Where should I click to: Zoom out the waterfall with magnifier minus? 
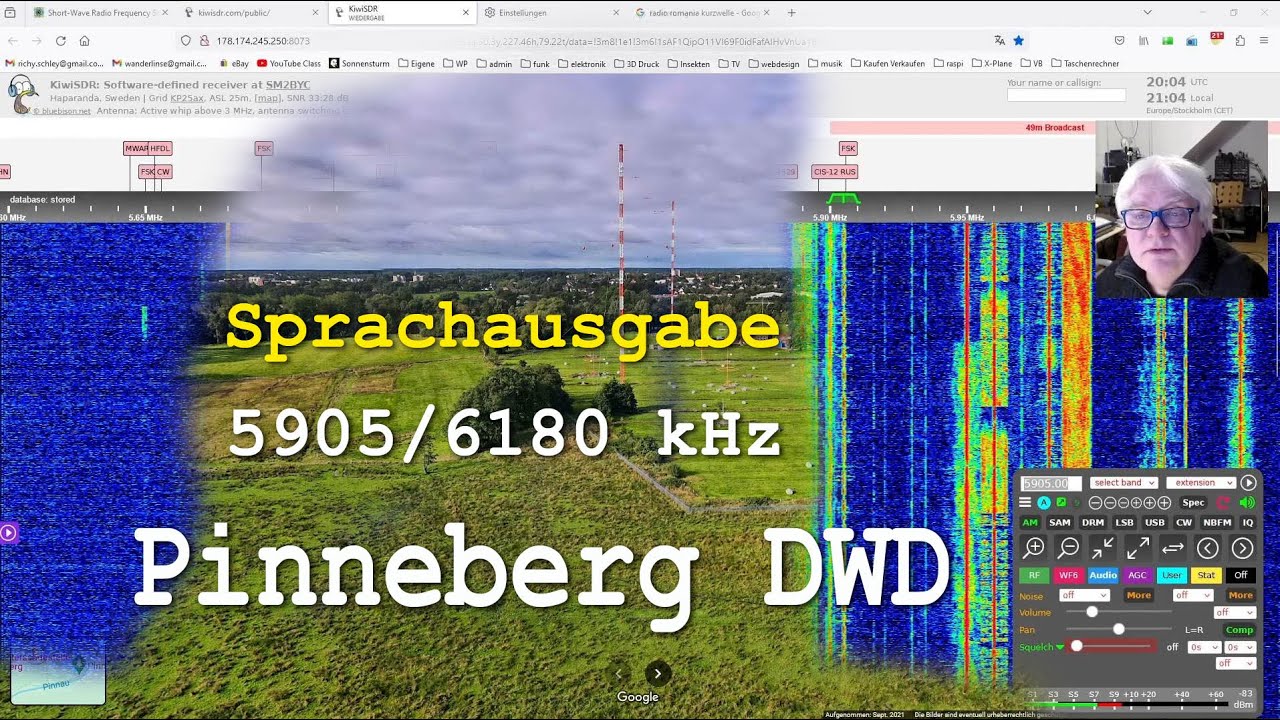coord(1069,548)
